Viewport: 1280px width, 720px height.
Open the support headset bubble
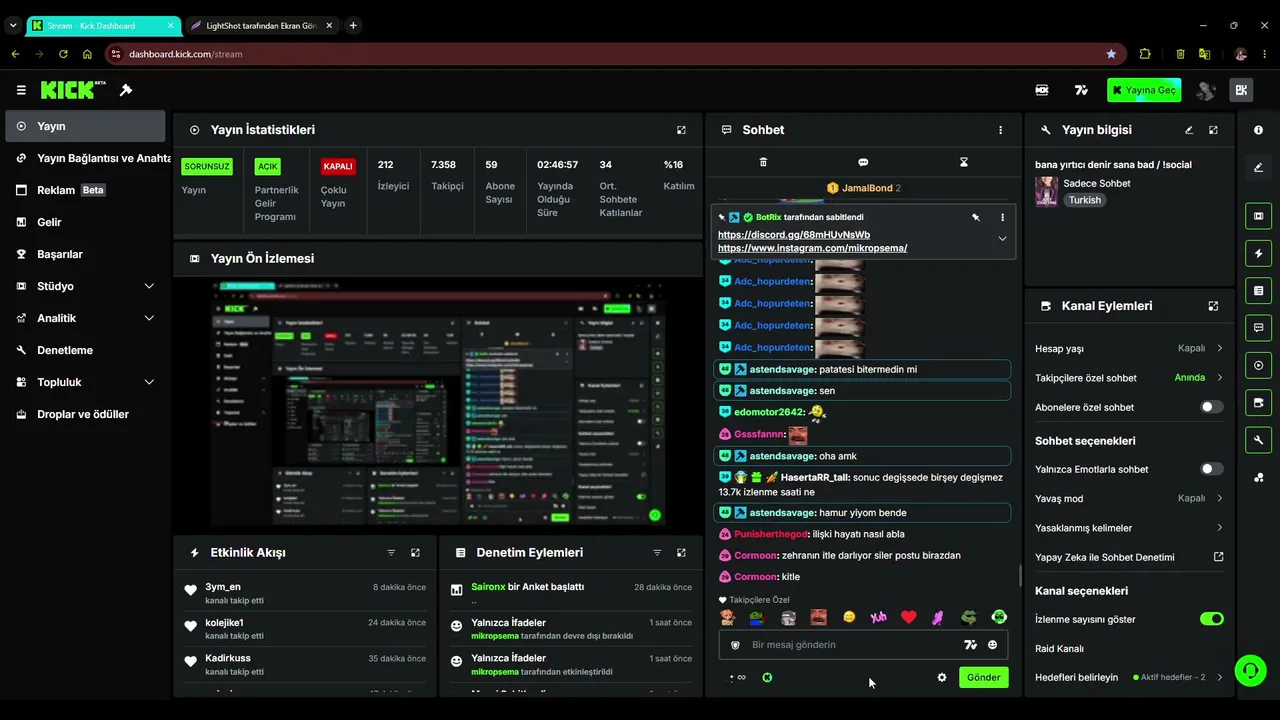coord(1250,670)
